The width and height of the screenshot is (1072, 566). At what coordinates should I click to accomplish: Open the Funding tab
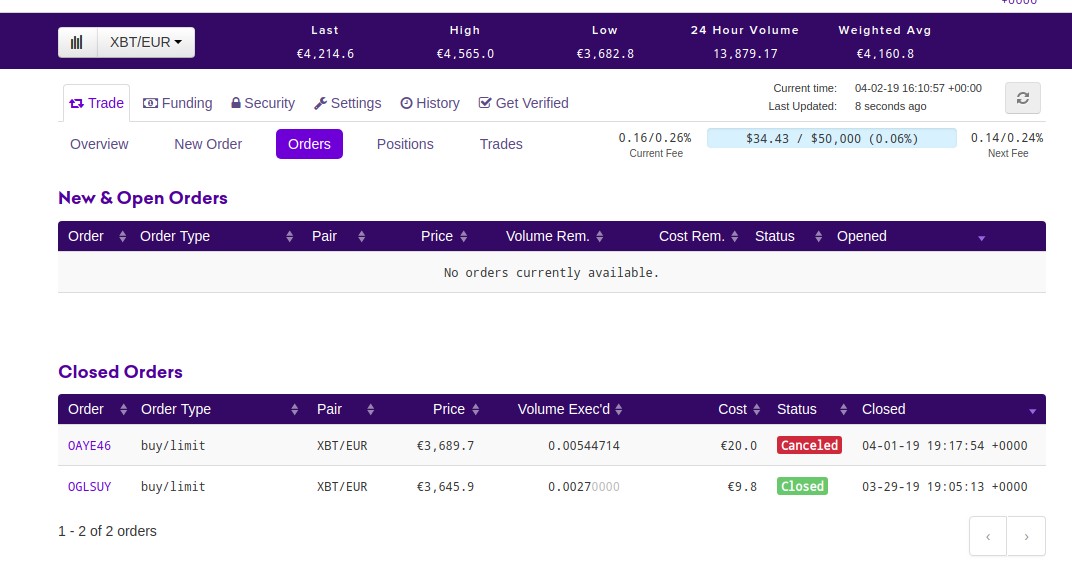(178, 103)
